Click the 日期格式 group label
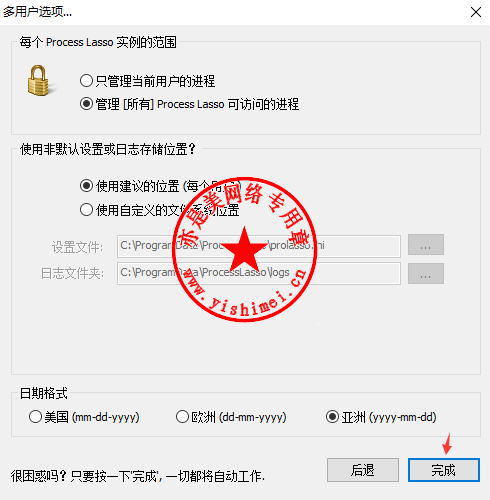 point(44,393)
